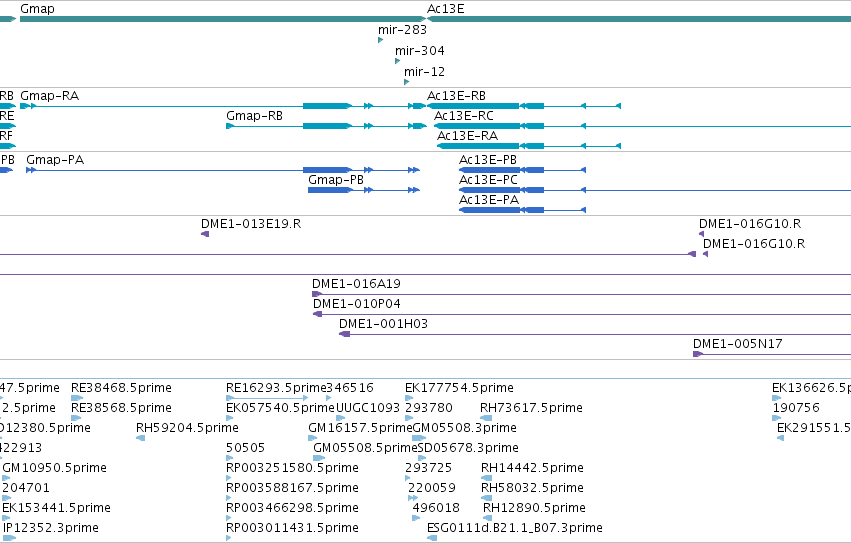Screen dimensions: 851x543
Task: Select the 50505 feature label
Action: coord(245,448)
